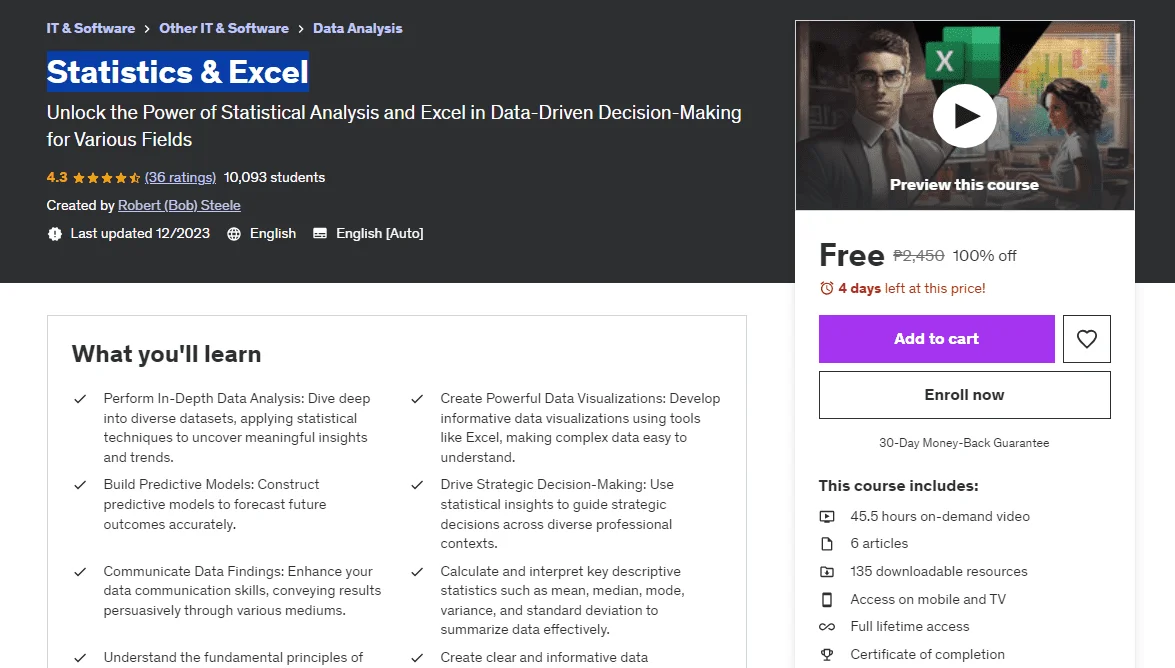Click the closed captions icon by English [Auto]
Screen dimensions: 1175x668
(x=320, y=234)
